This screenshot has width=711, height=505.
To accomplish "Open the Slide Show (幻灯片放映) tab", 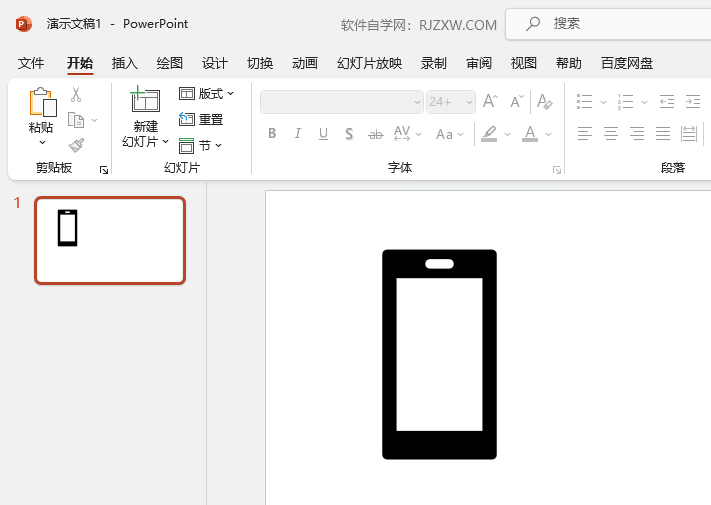I will pos(370,63).
